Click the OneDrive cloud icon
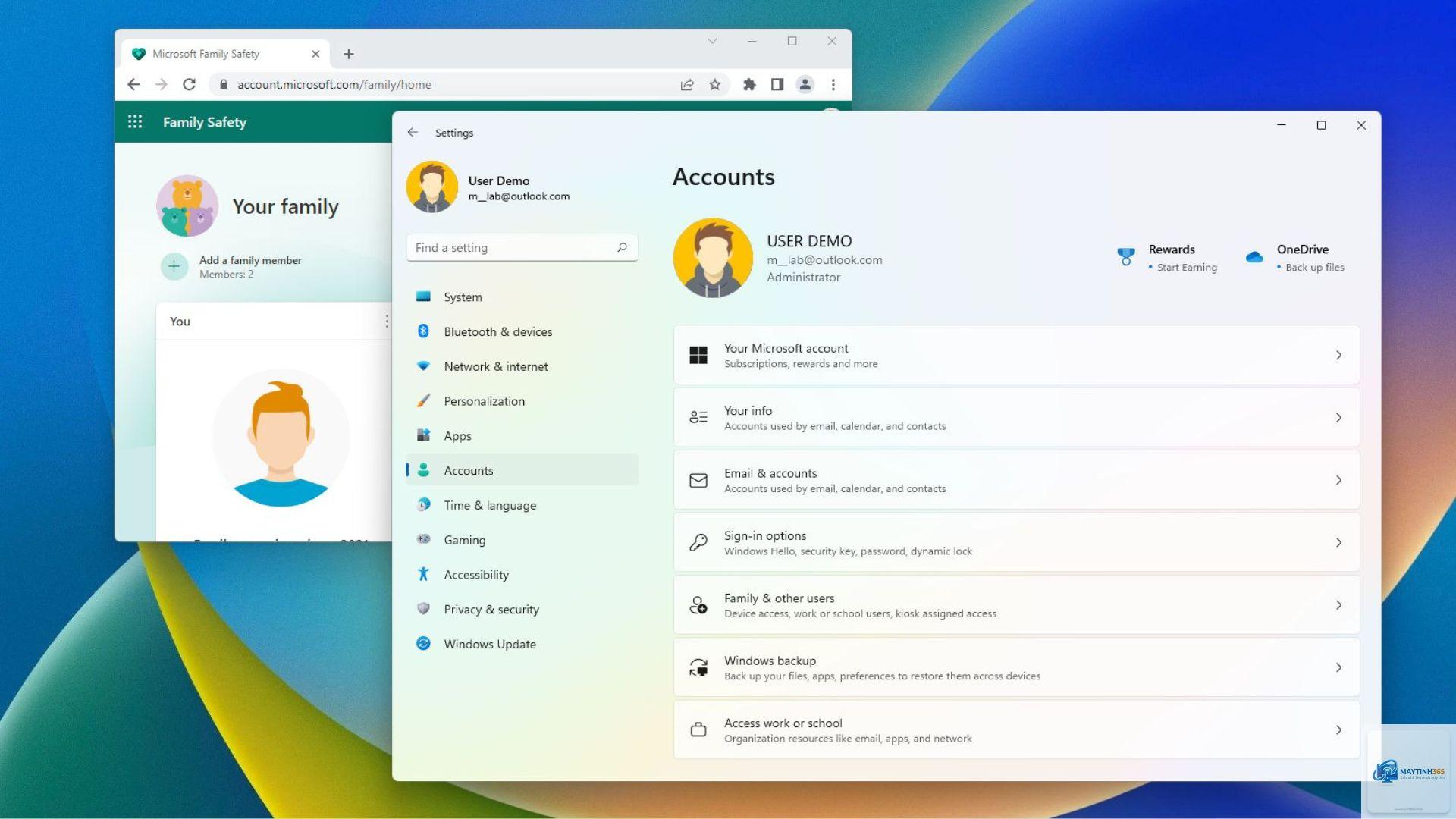This screenshot has height=819, width=1456. pos(1254,257)
